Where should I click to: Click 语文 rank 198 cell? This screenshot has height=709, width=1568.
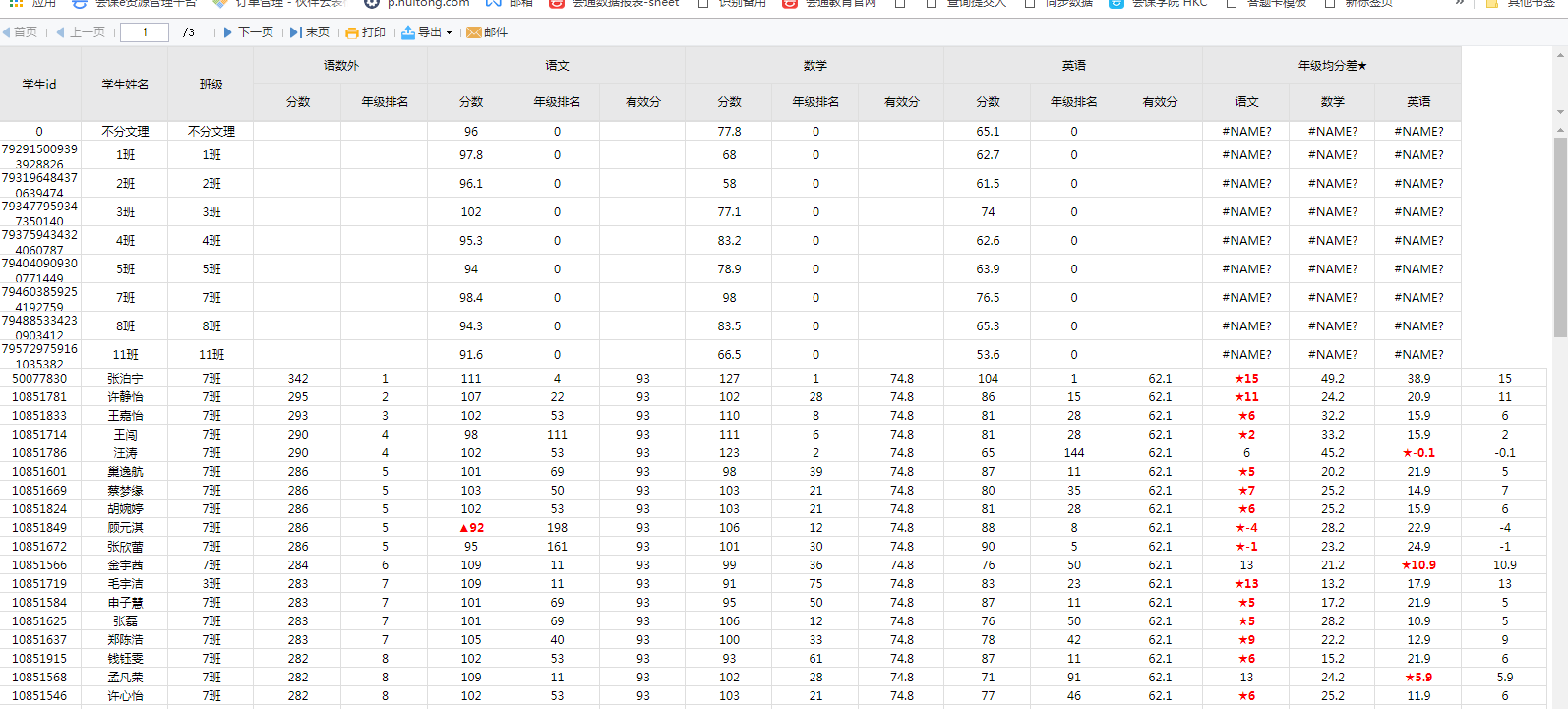[x=557, y=528]
